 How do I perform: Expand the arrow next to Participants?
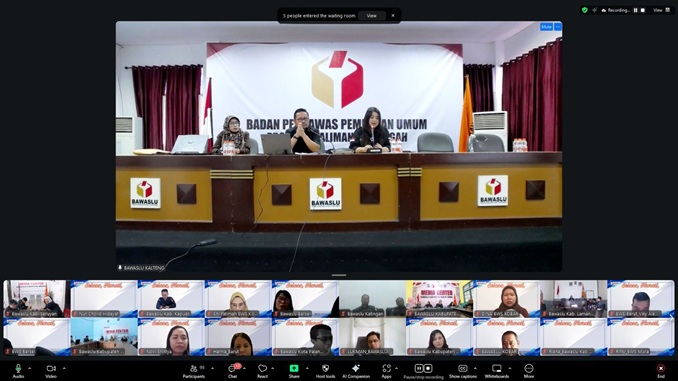212,368
